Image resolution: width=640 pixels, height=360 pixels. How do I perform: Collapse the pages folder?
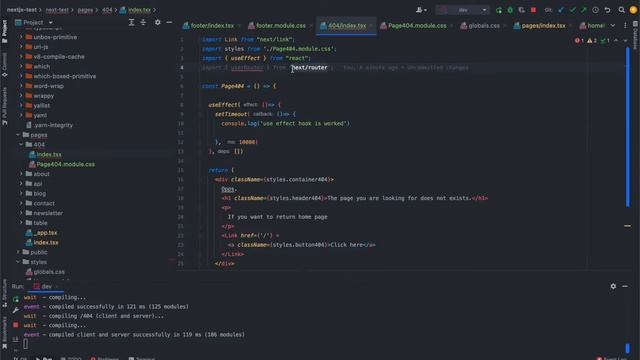tap(18, 135)
